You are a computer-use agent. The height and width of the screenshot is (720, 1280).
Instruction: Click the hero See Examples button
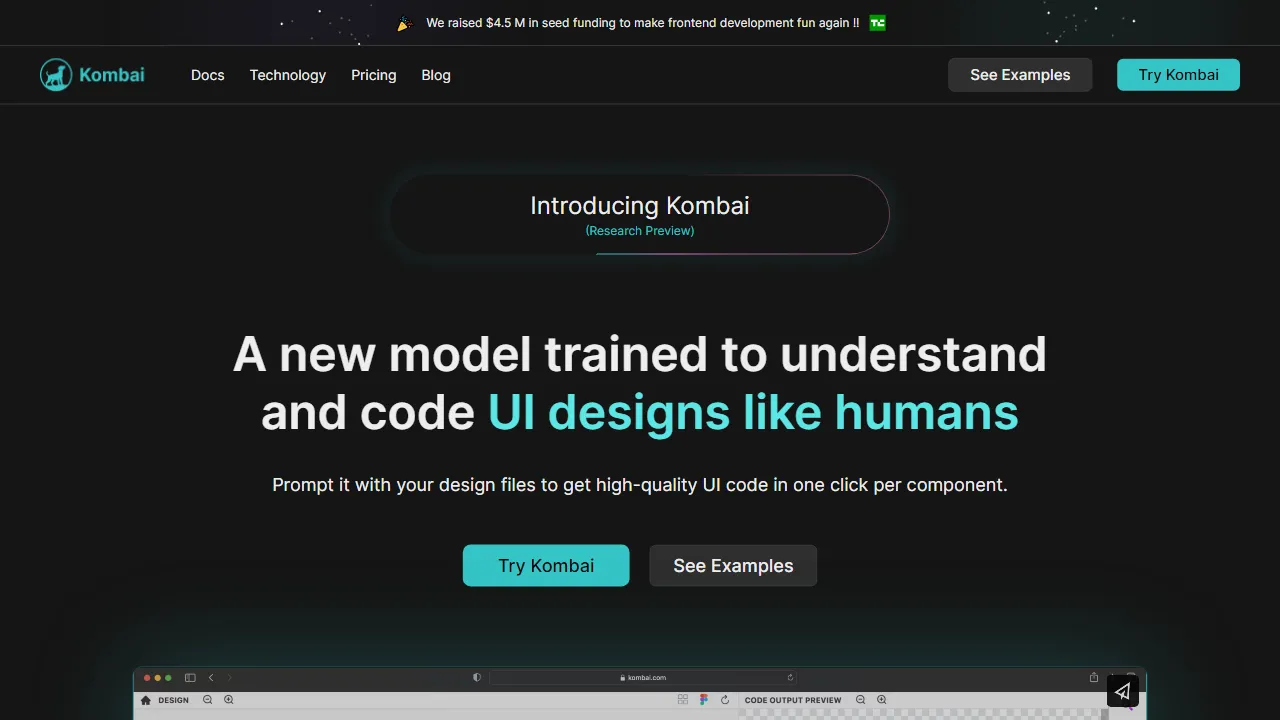point(733,565)
